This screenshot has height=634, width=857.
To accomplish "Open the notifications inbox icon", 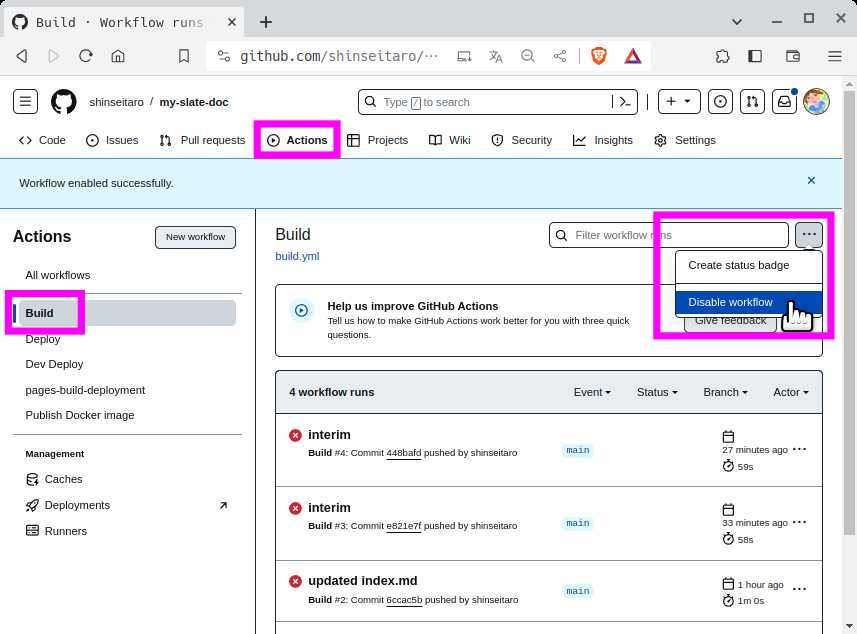I will click(x=784, y=102).
